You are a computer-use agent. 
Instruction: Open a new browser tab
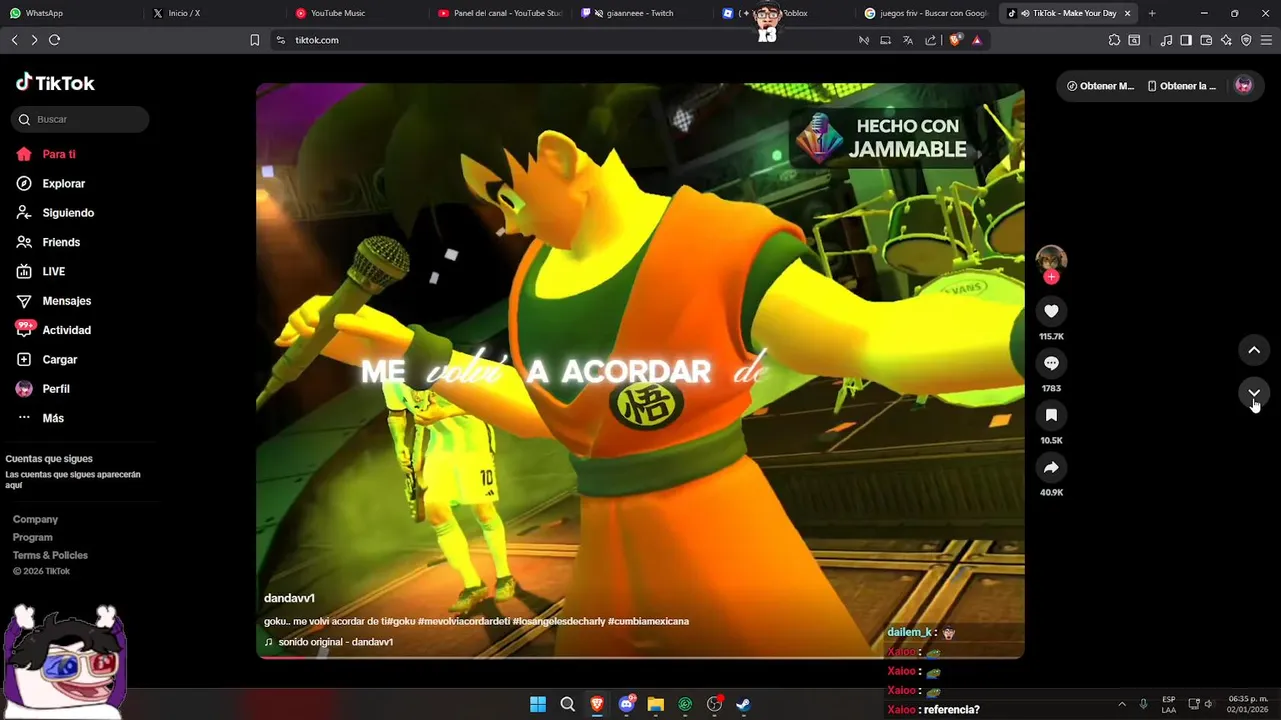pyautogui.click(x=1152, y=13)
